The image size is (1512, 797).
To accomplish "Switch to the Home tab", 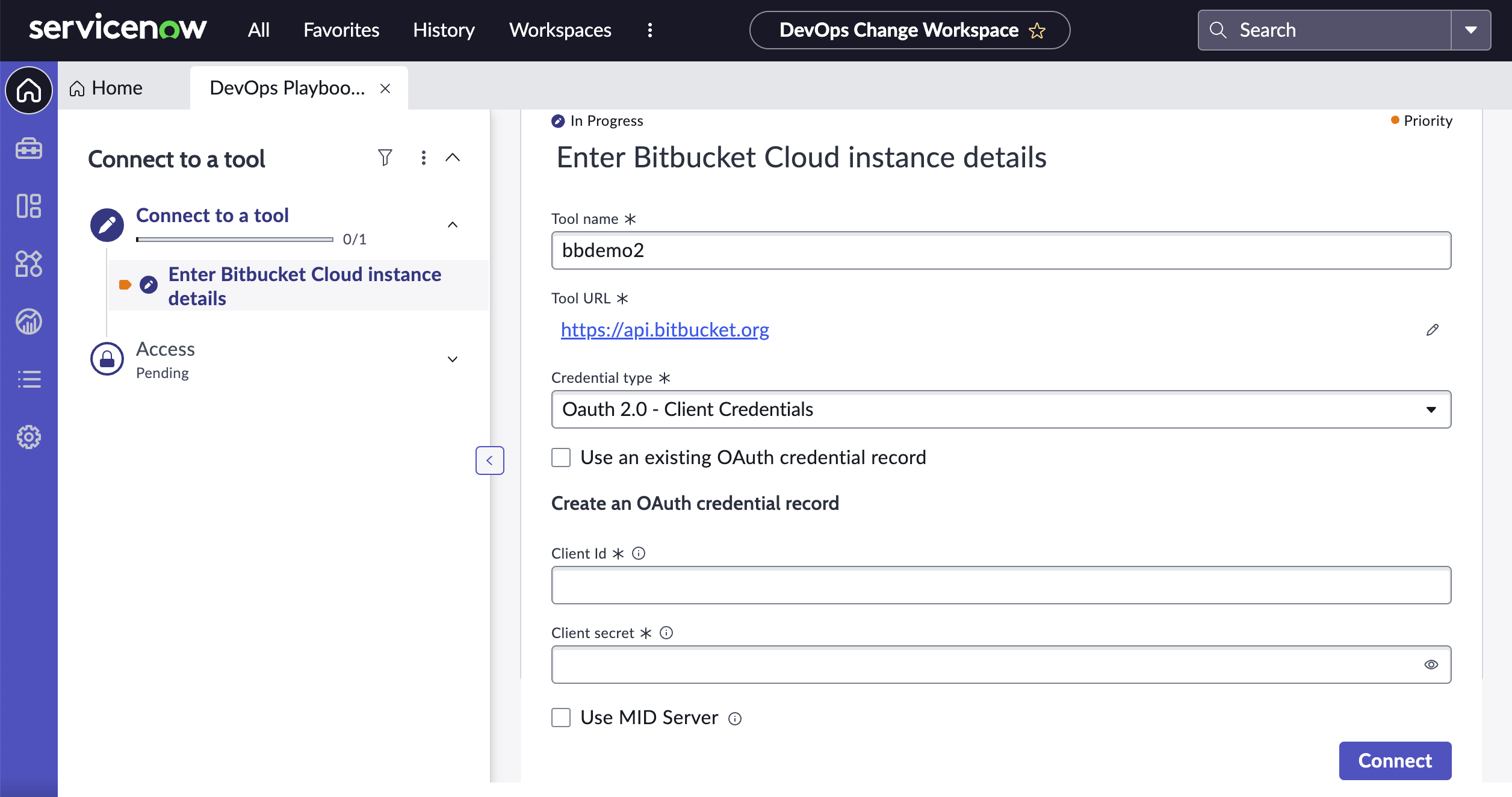I will 106,88.
